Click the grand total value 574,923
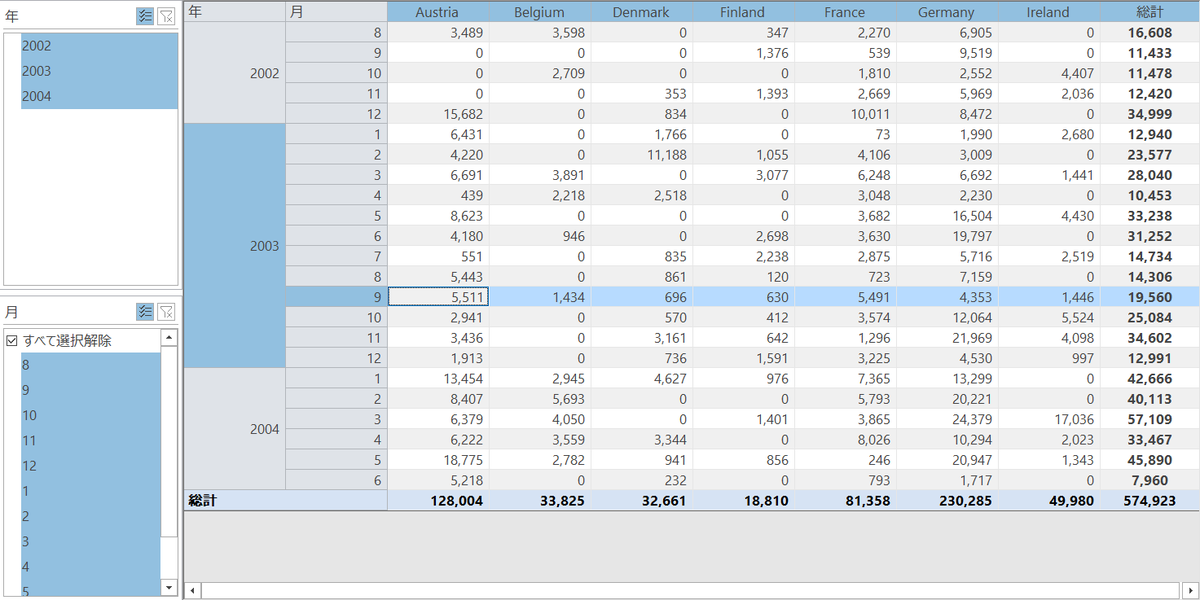 (1150, 500)
